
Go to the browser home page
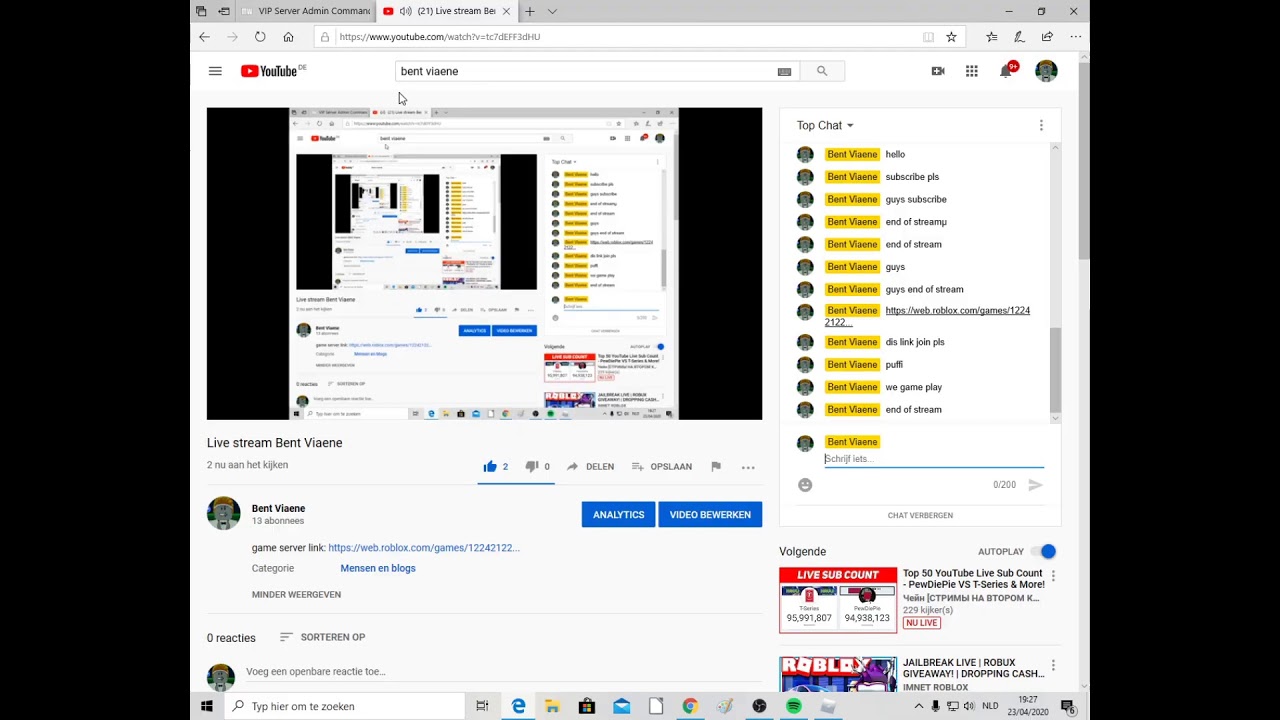click(288, 37)
